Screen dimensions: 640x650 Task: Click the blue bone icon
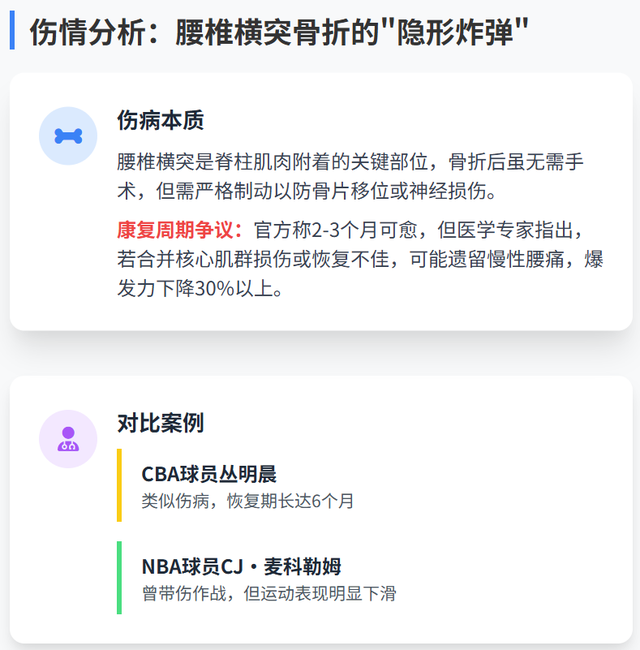tap(68, 136)
